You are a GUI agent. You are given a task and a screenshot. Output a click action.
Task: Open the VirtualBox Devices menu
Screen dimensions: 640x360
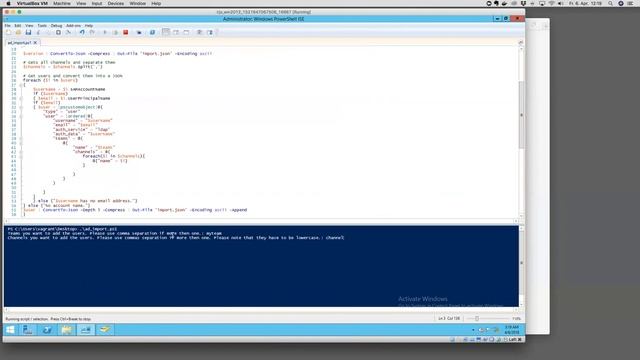pyautogui.click(x=116, y=3)
